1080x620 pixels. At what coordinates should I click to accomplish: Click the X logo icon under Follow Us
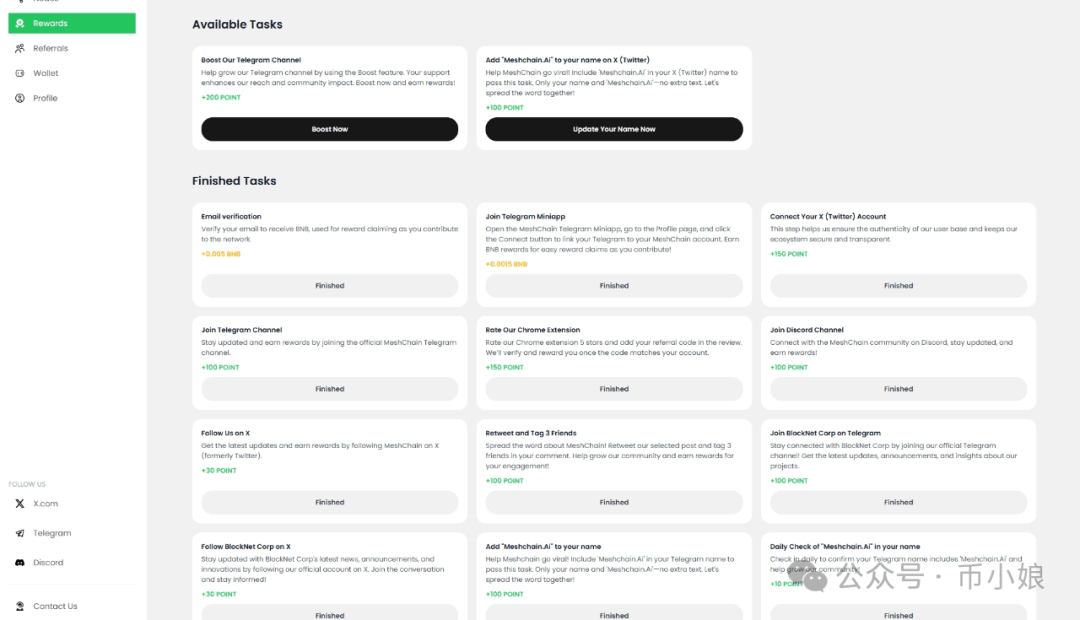click(x=20, y=504)
